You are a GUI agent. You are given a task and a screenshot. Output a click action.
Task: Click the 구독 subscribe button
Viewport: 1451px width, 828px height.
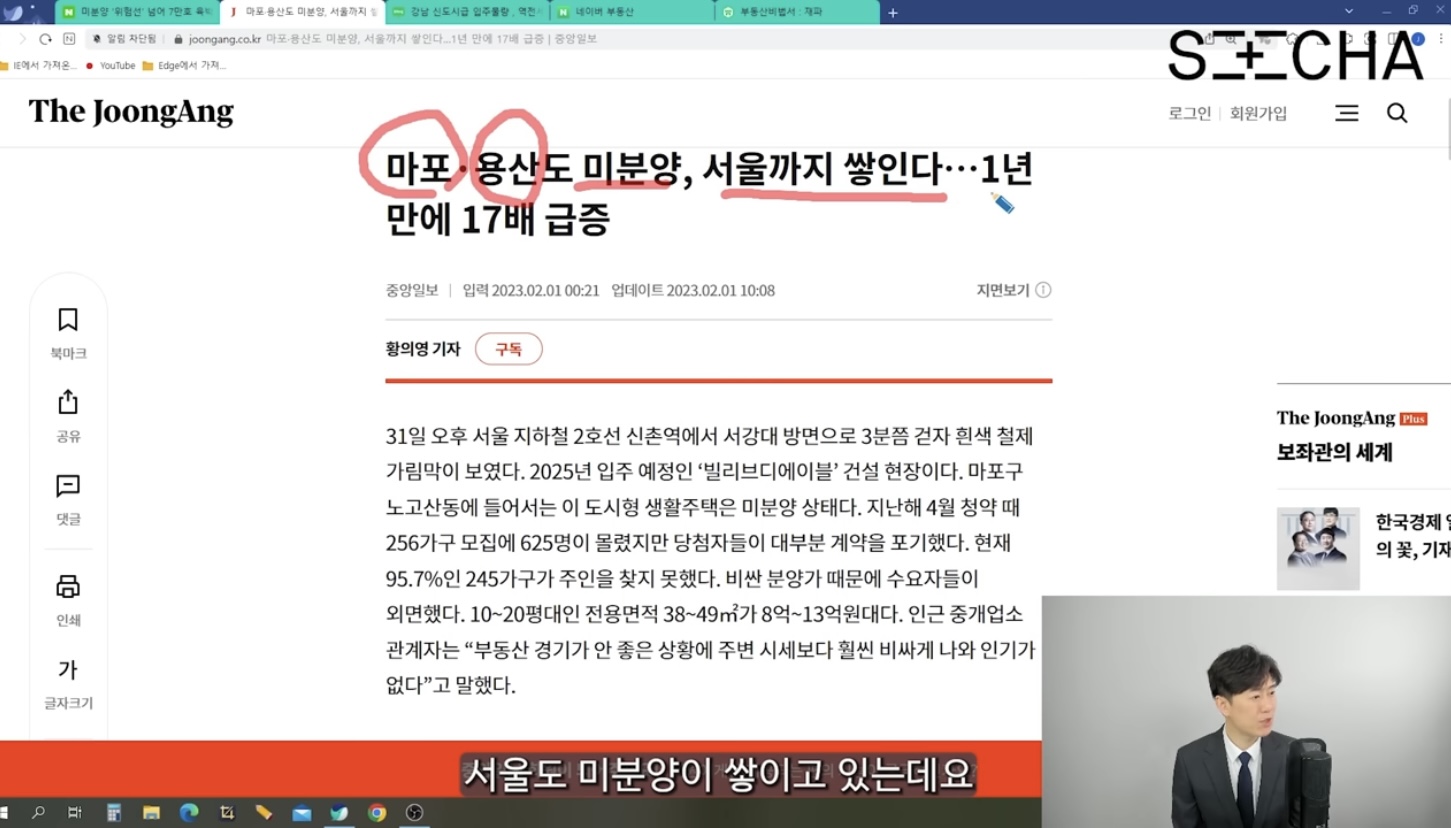coord(509,349)
